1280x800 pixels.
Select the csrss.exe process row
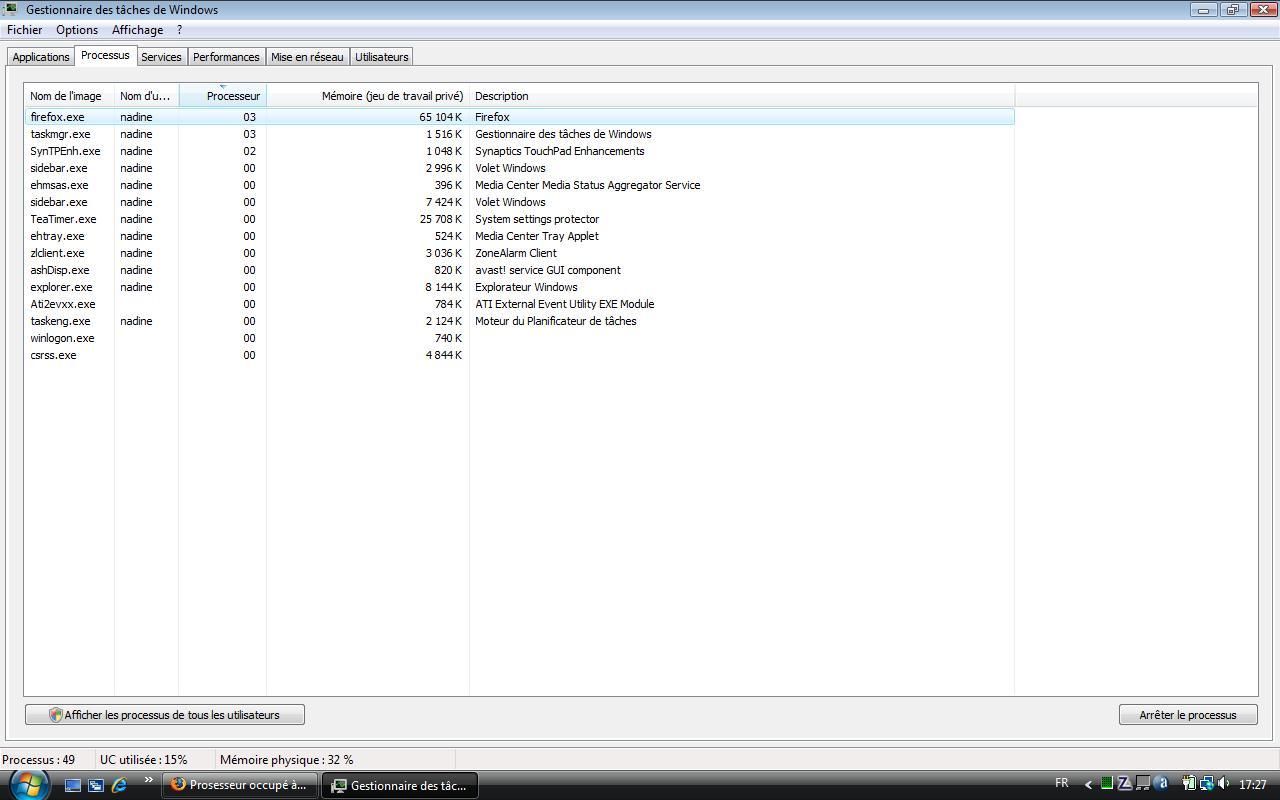click(x=520, y=355)
